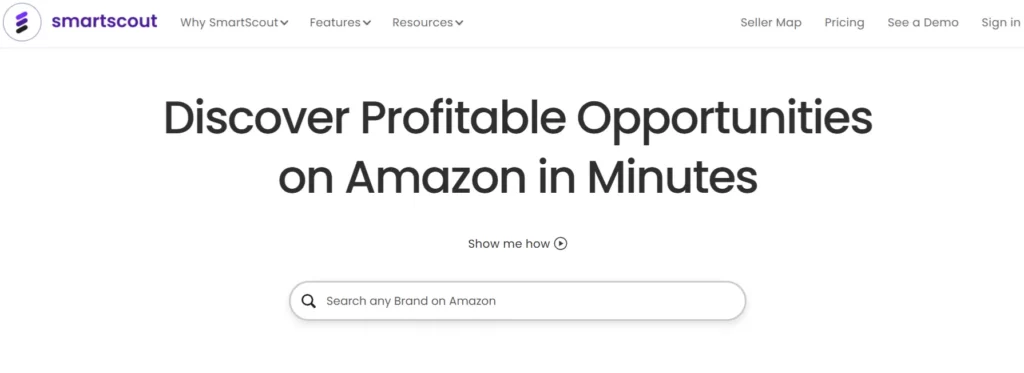Viewport: 1024px width, 373px height.
Task: Click the empty right end of the search bar
Action: (x=679, y=301)
